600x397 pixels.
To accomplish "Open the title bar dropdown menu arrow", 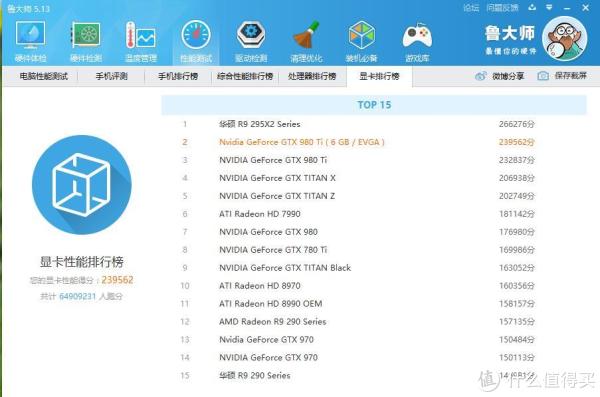I will (549, 7).
